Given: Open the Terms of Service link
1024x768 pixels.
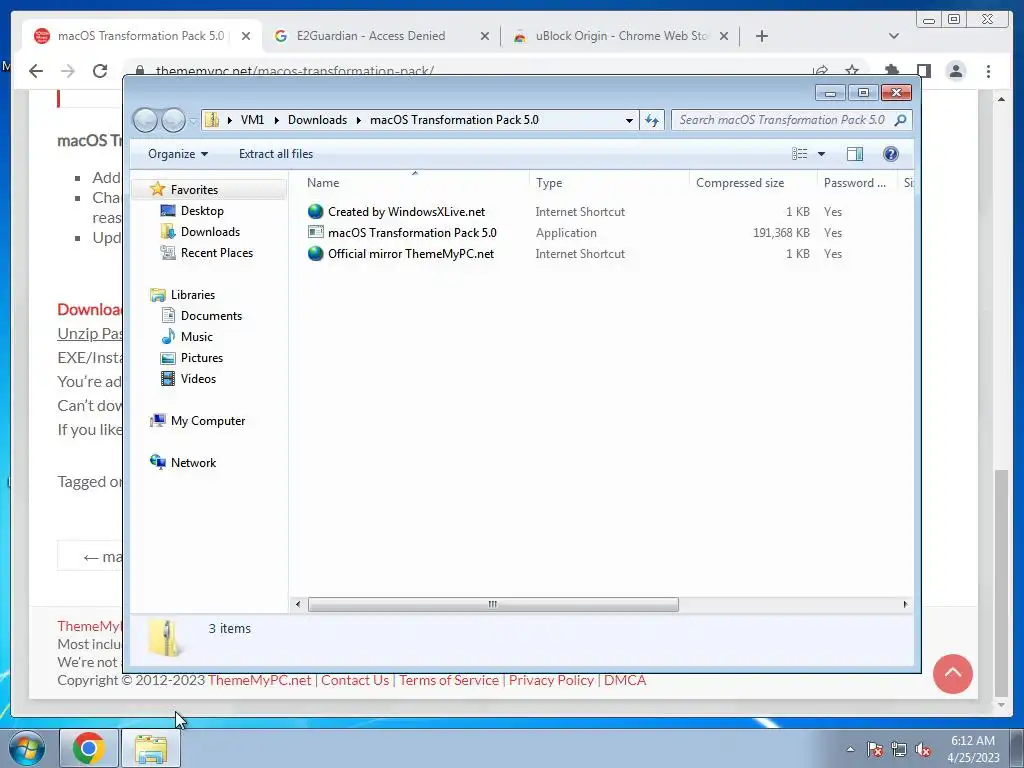Looking at the screenshot, I should (x=449, y=680).
